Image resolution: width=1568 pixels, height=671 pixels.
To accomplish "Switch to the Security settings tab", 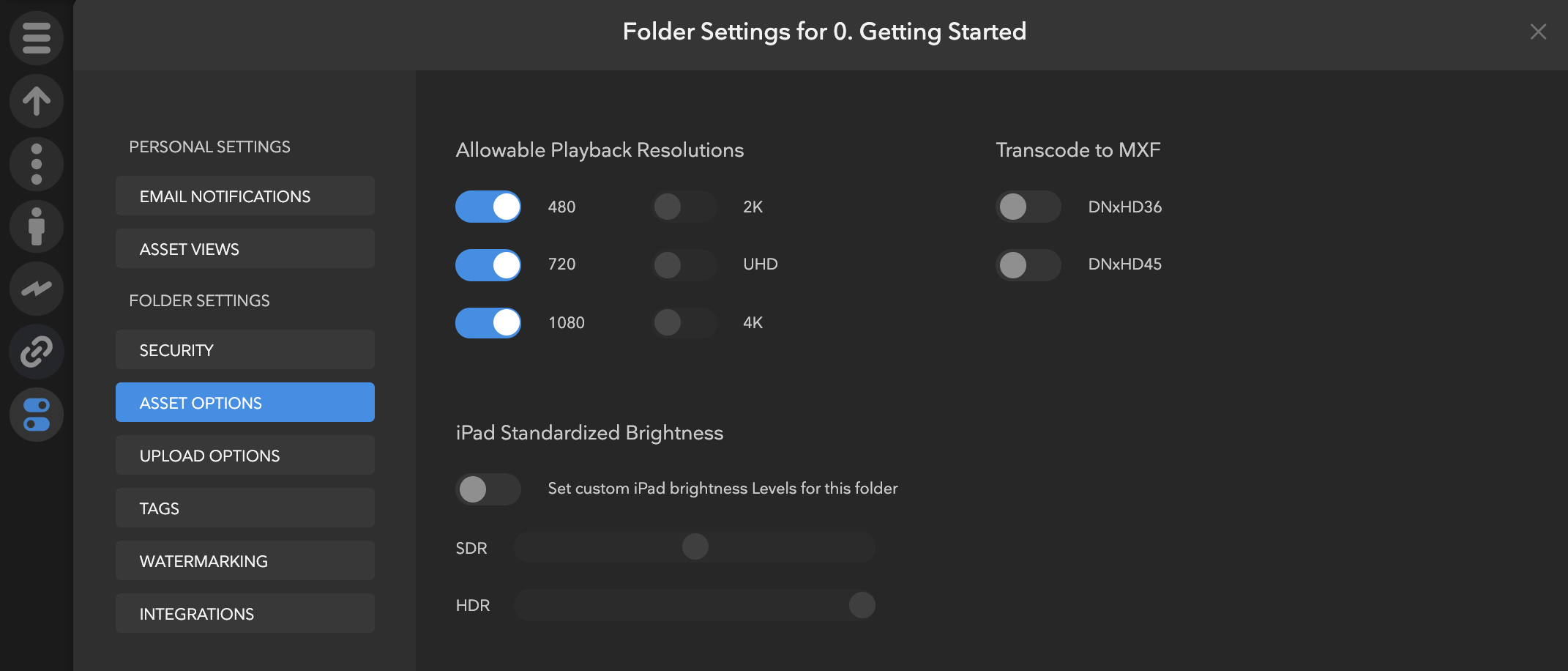I will pyautogui.click(x=244, y=350).
